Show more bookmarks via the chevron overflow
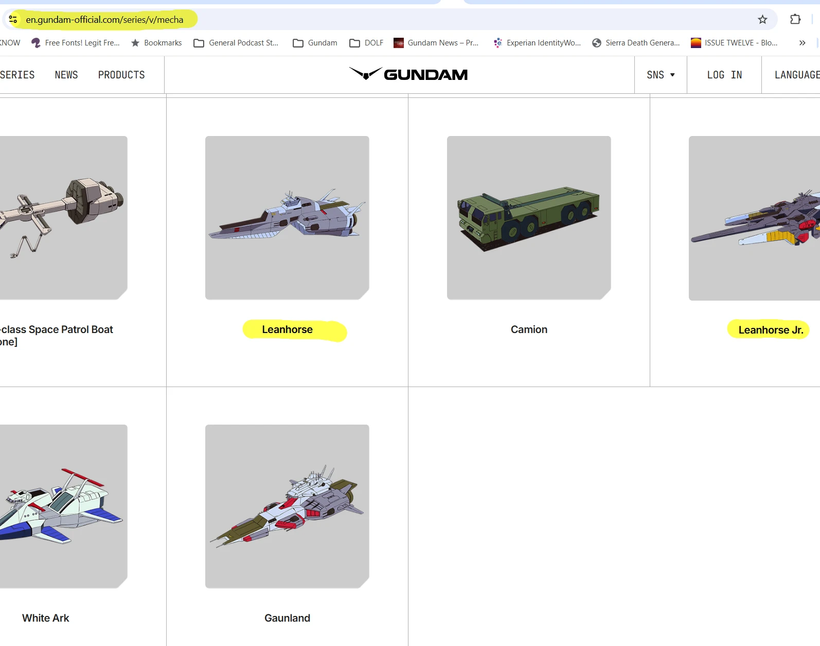This screenshot has height=646, width=820. (802, 43)
